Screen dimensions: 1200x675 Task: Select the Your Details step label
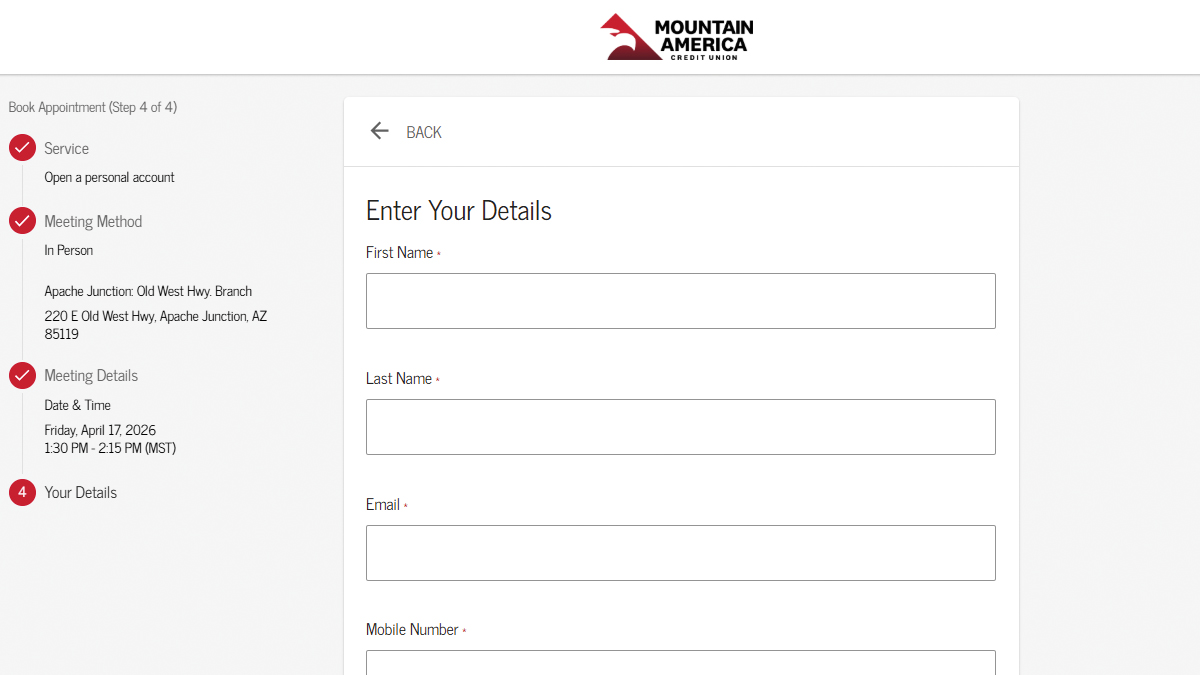80,492
